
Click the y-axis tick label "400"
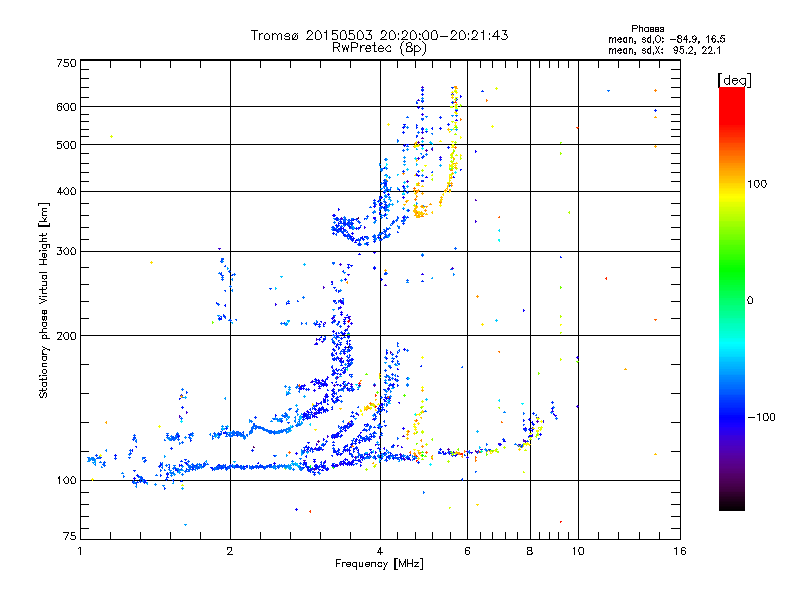pos(66,191)
